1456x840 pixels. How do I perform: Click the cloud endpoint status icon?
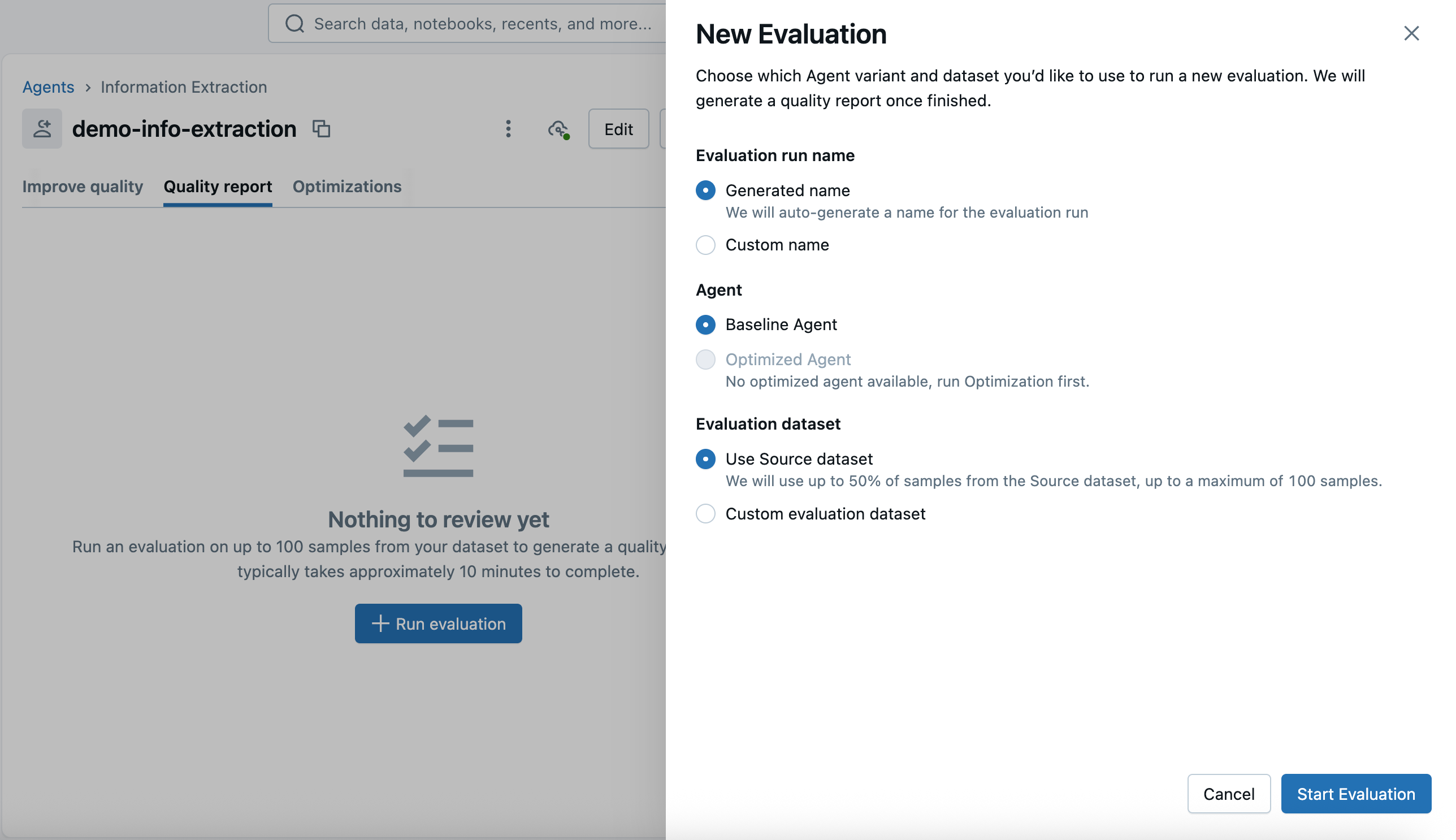[x=558, y=129]
